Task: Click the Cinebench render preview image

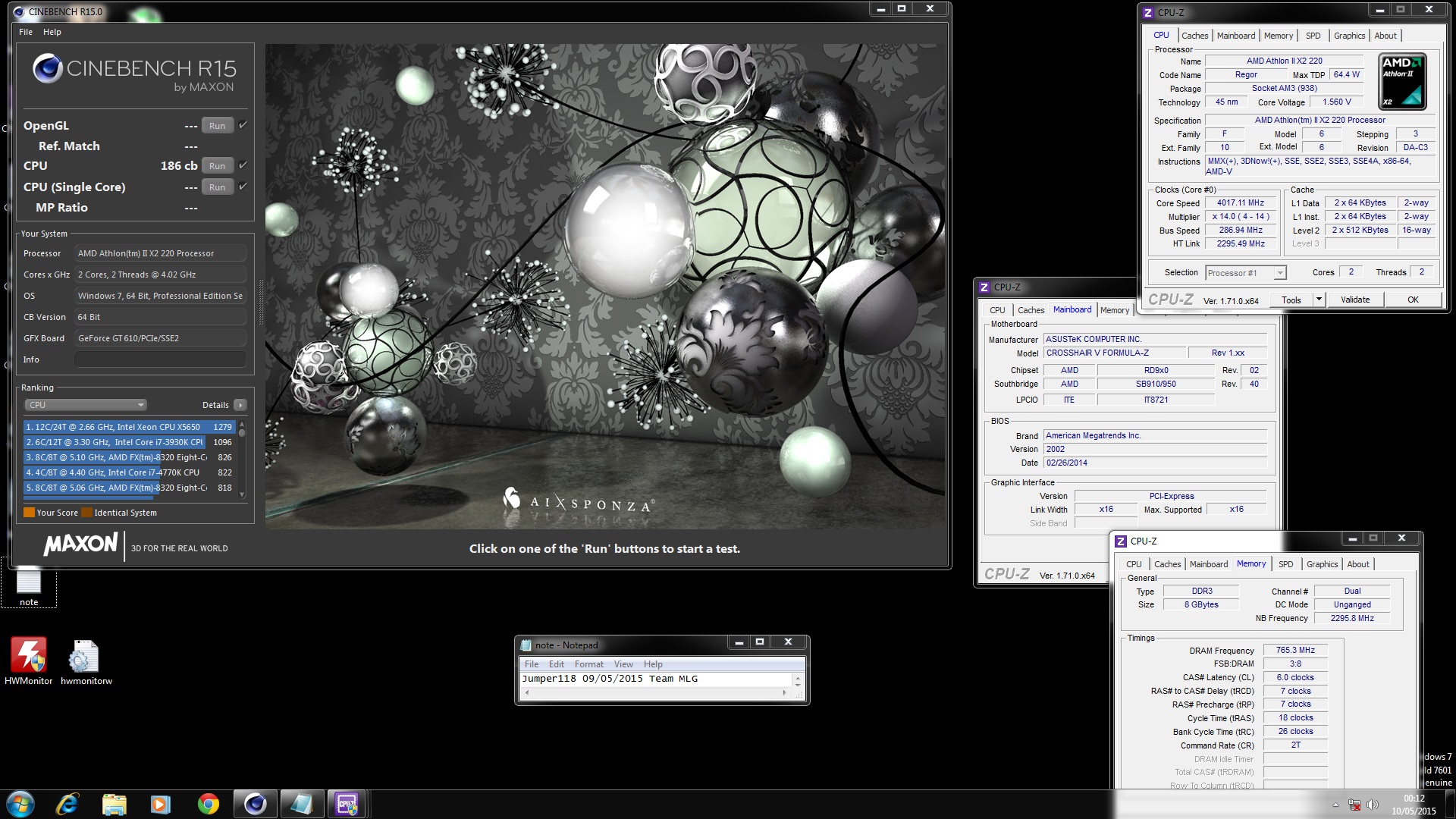Action: click(x=606, y=286)
